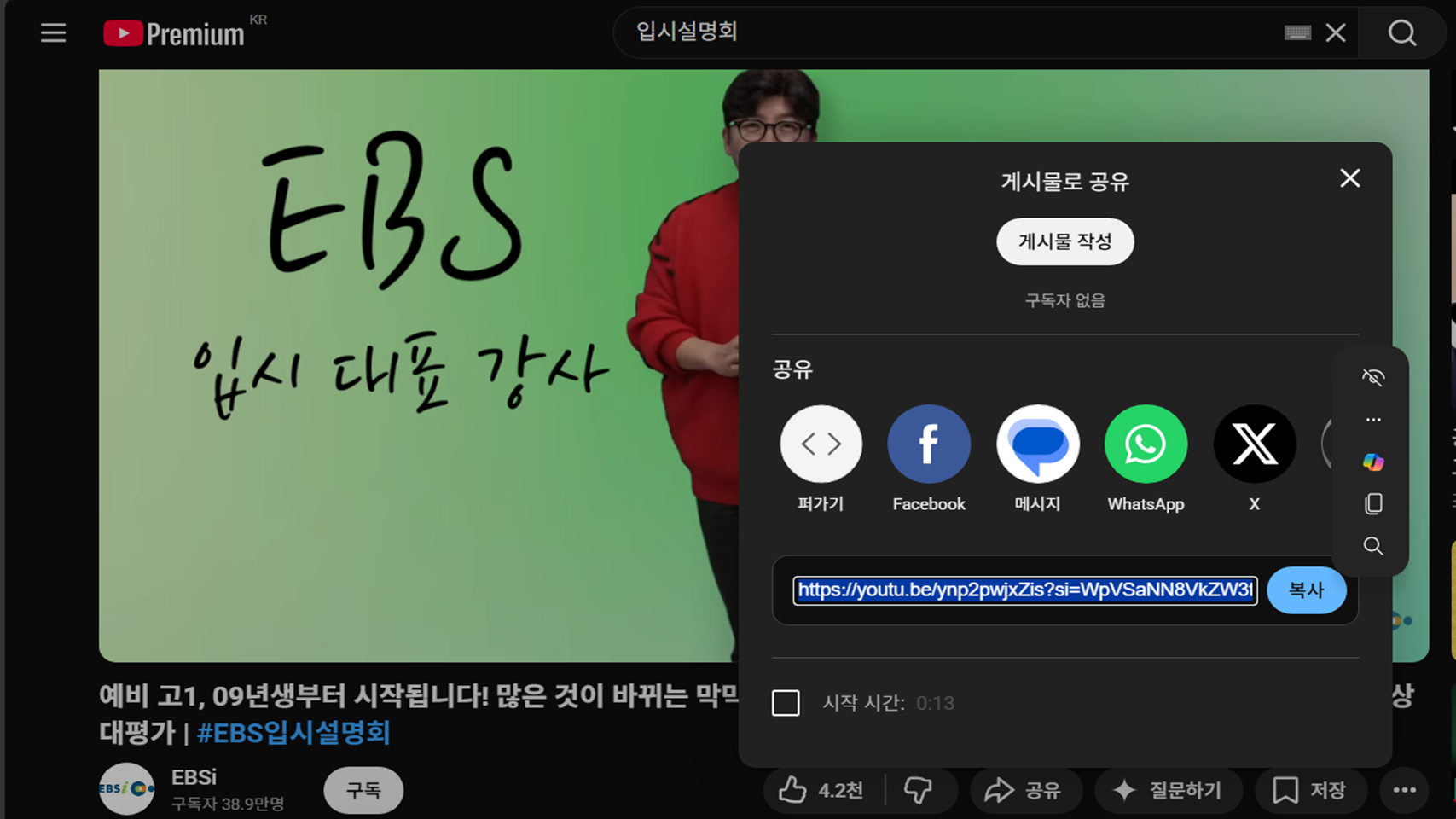This screenshot has width=1456, height=819.
Task: Click the 구독자 38.9만명 subscriber count
Action: click(228, 804)
